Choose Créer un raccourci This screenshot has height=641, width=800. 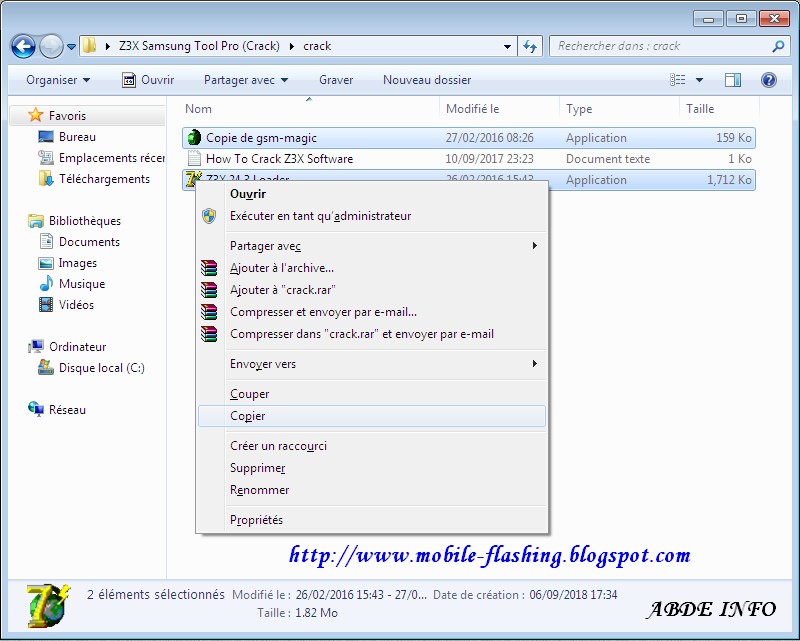pyautogui.click(x=372, y=446)
